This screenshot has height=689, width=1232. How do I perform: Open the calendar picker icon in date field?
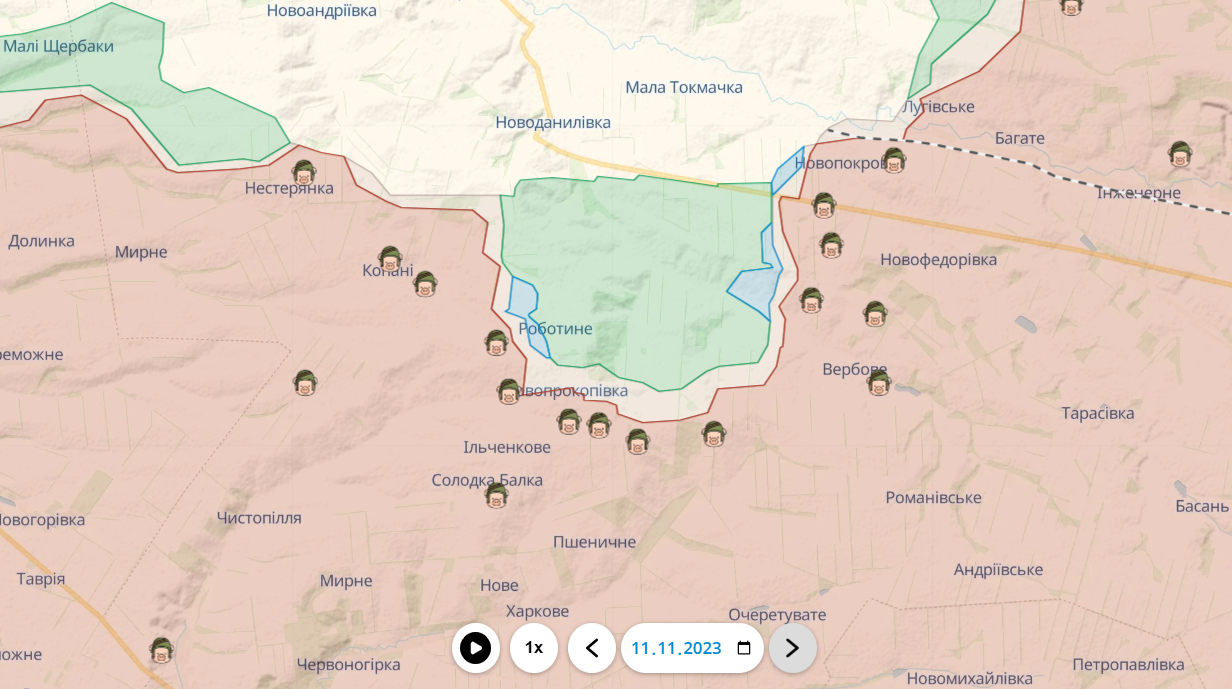pyautogui.click(x=744, y=648)
